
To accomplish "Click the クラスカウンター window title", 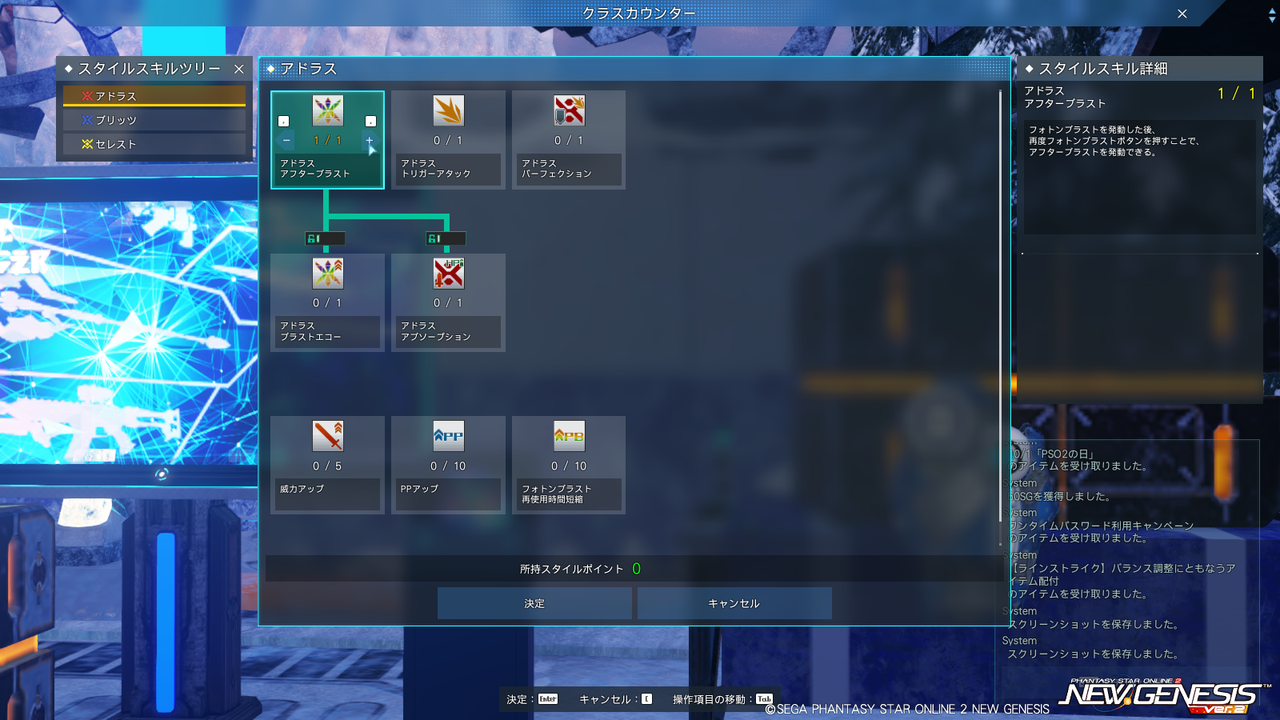I will [640, 13].
